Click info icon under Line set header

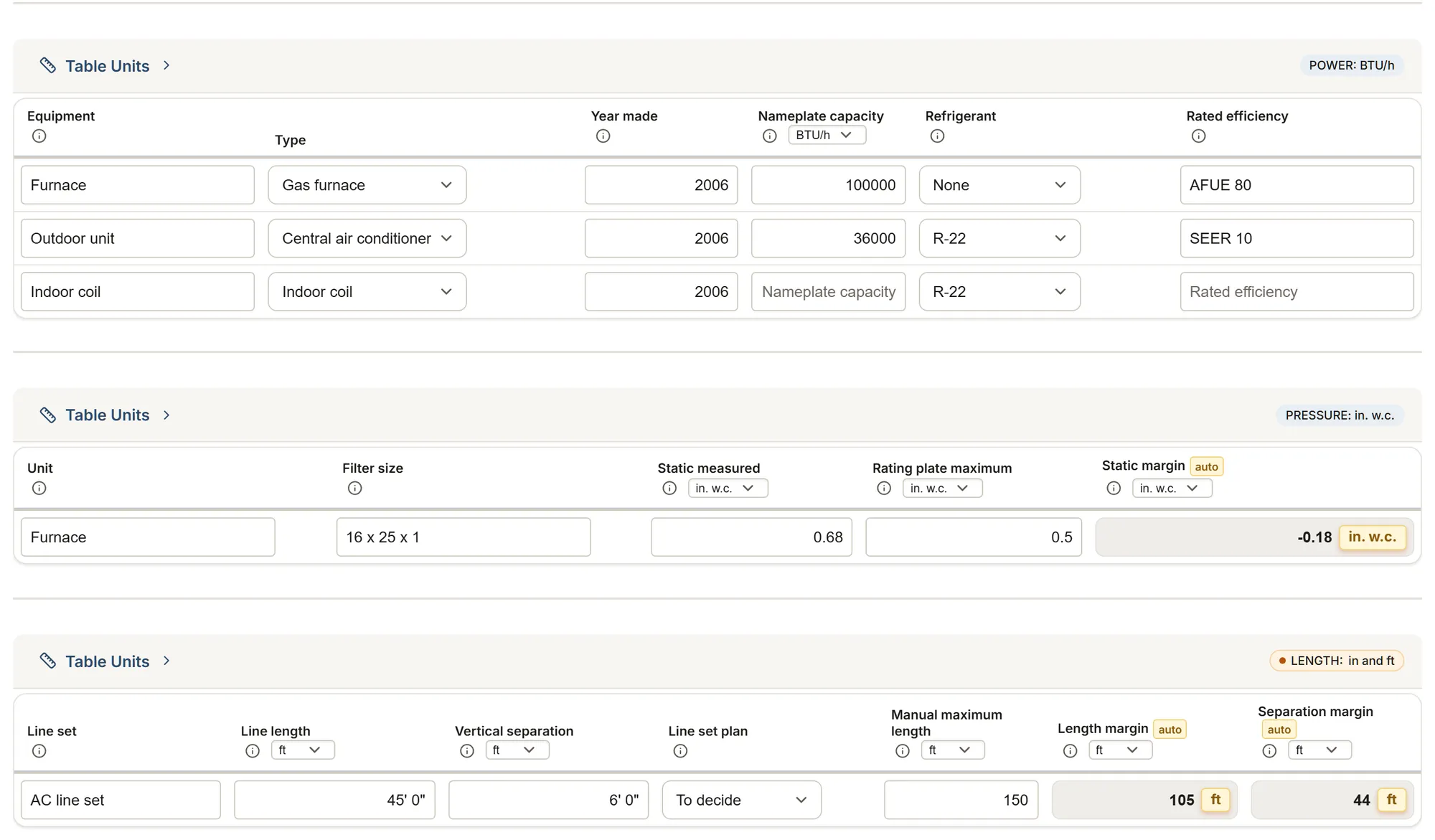pyautogui.click(x=39, y=750)
